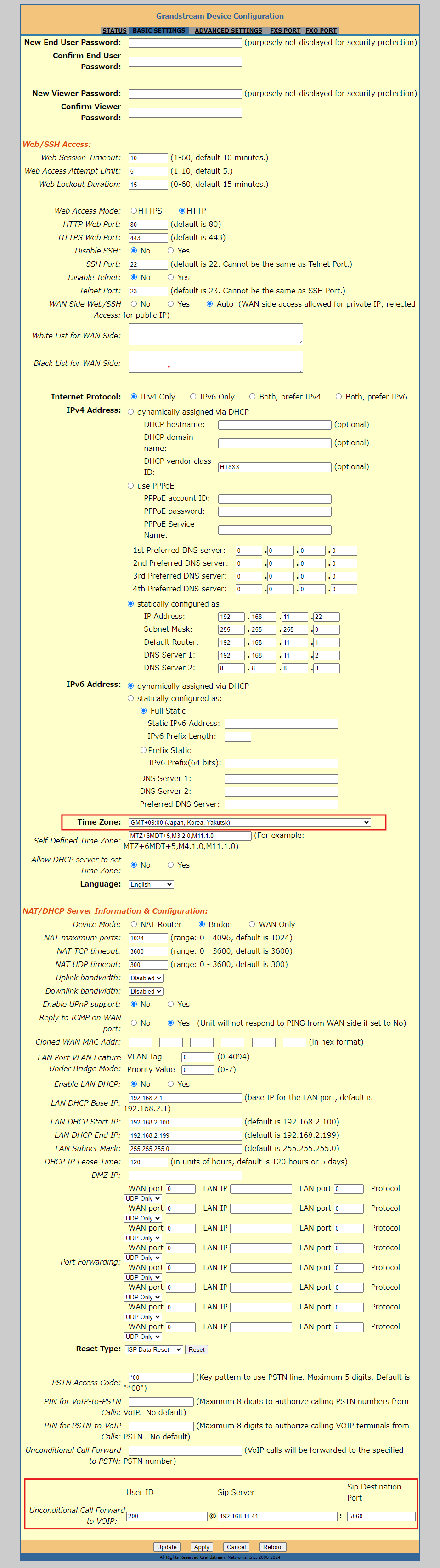
Task: Set Disable SSH to Yes
Action: (170, 251)
